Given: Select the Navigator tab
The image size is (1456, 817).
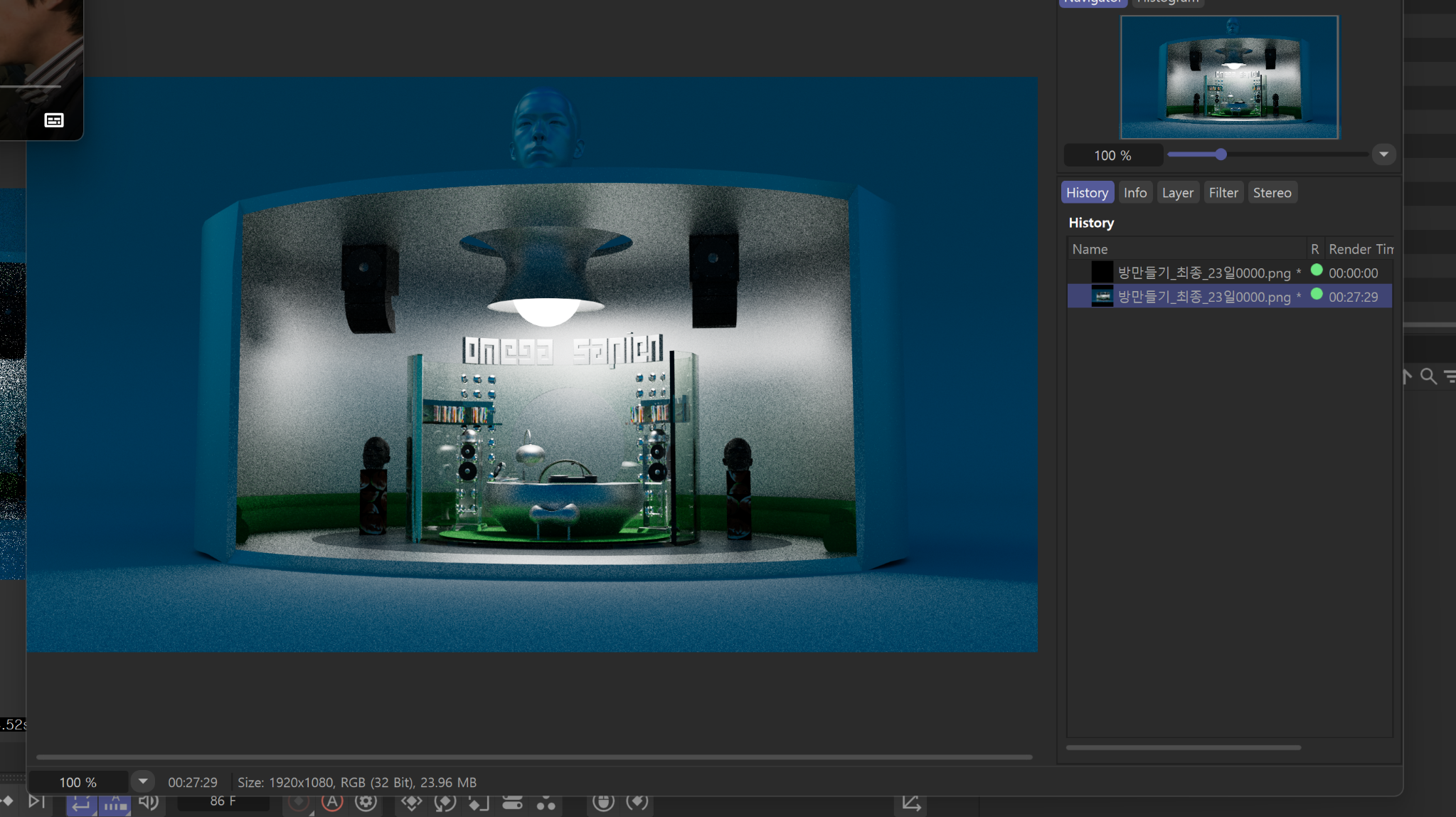Looking at the screenshot, I should click(1093, 2).
